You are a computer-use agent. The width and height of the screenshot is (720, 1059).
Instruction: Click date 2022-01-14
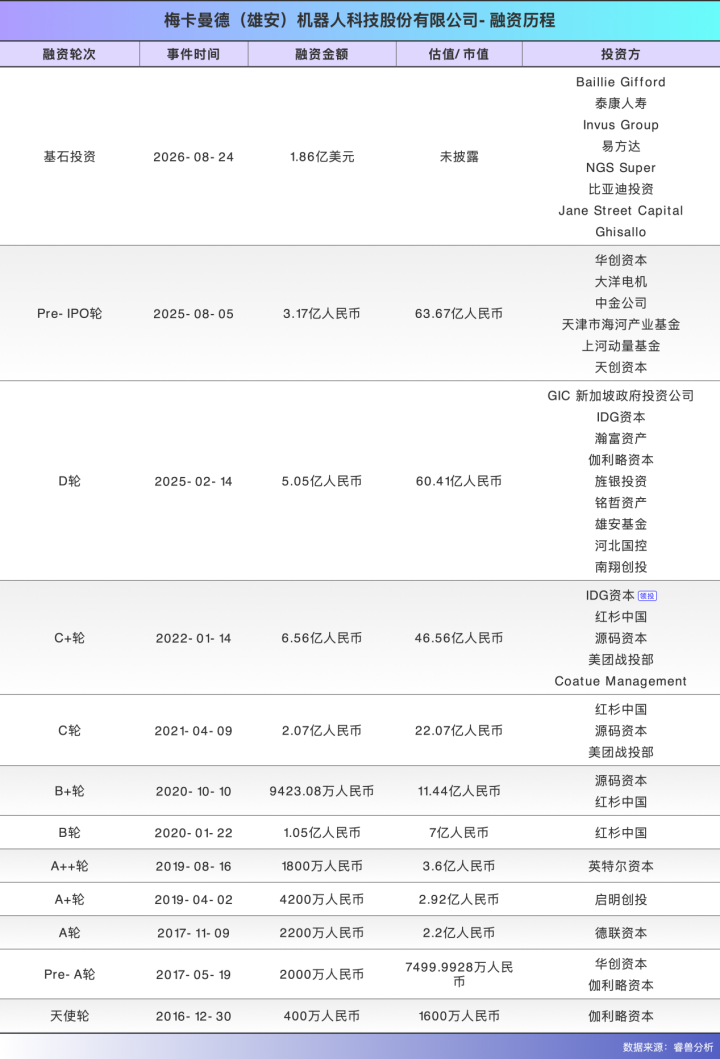193,638
